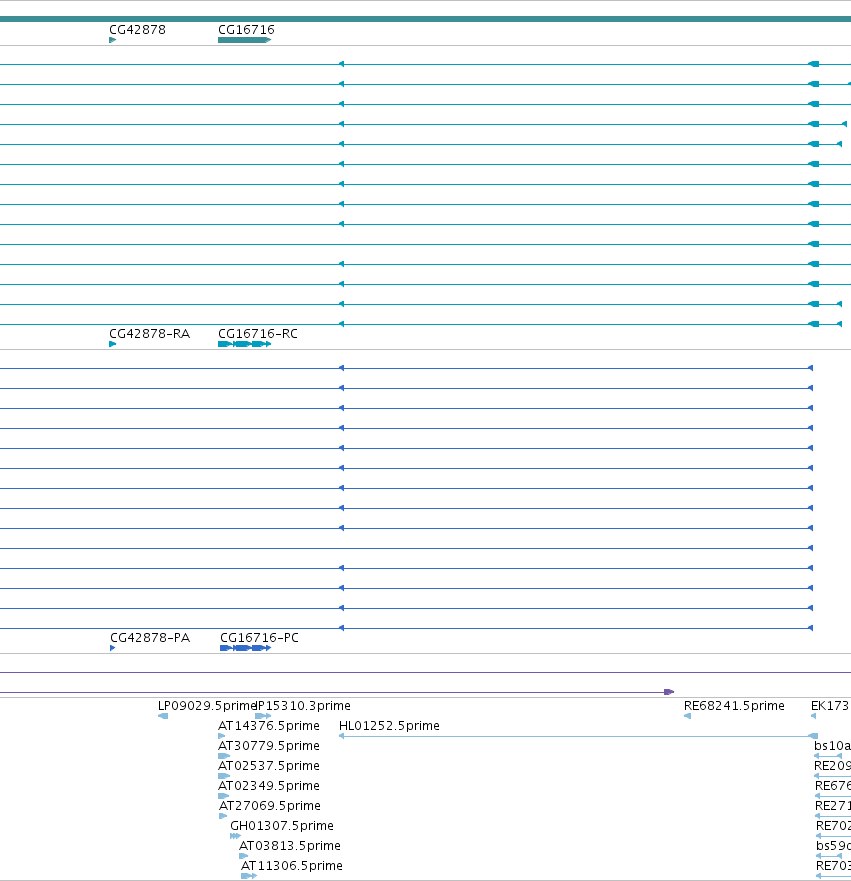Select the CG16716-PC protein label

pos(260,638)
